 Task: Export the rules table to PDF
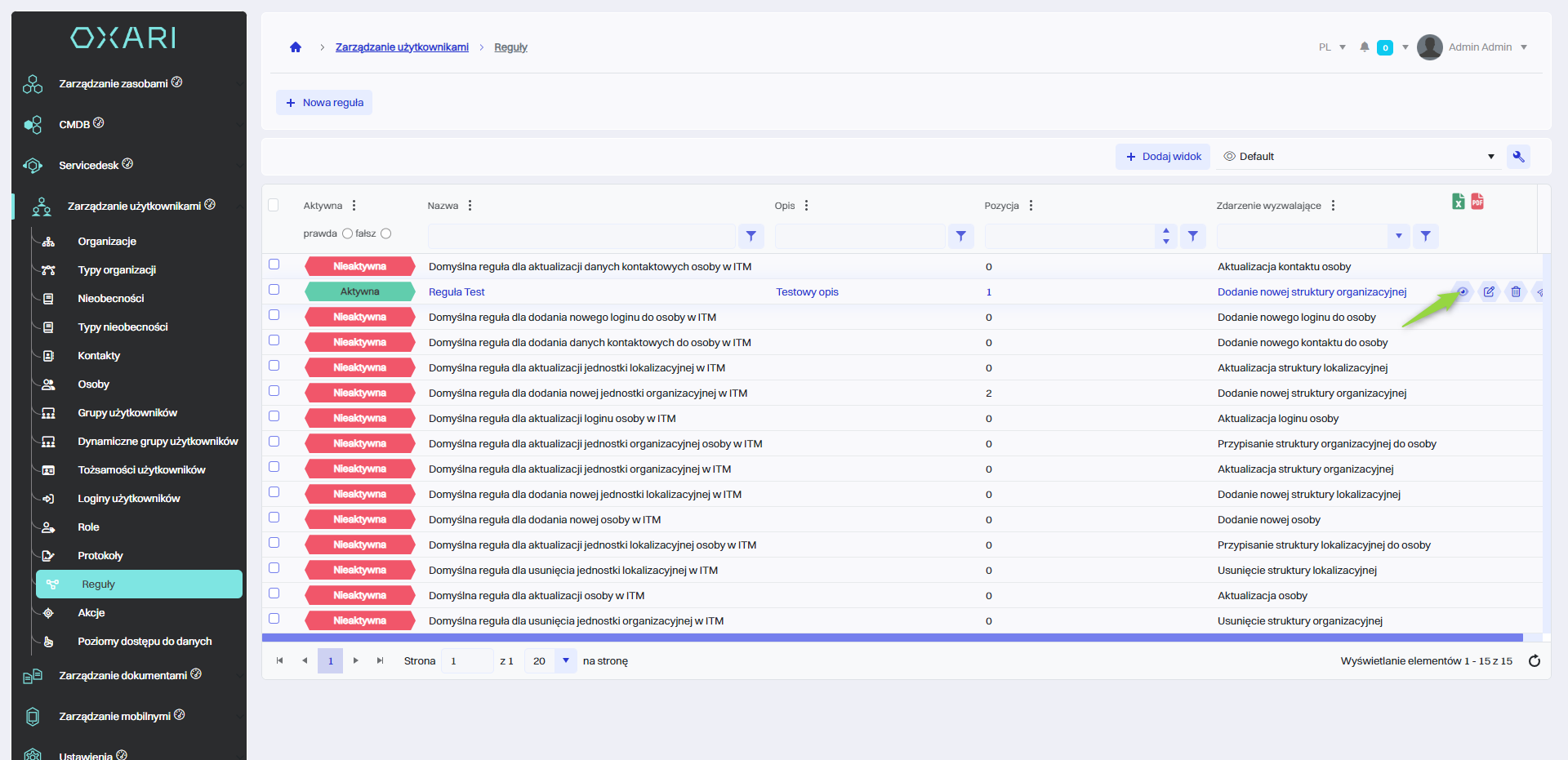[x=1477, y=202]
